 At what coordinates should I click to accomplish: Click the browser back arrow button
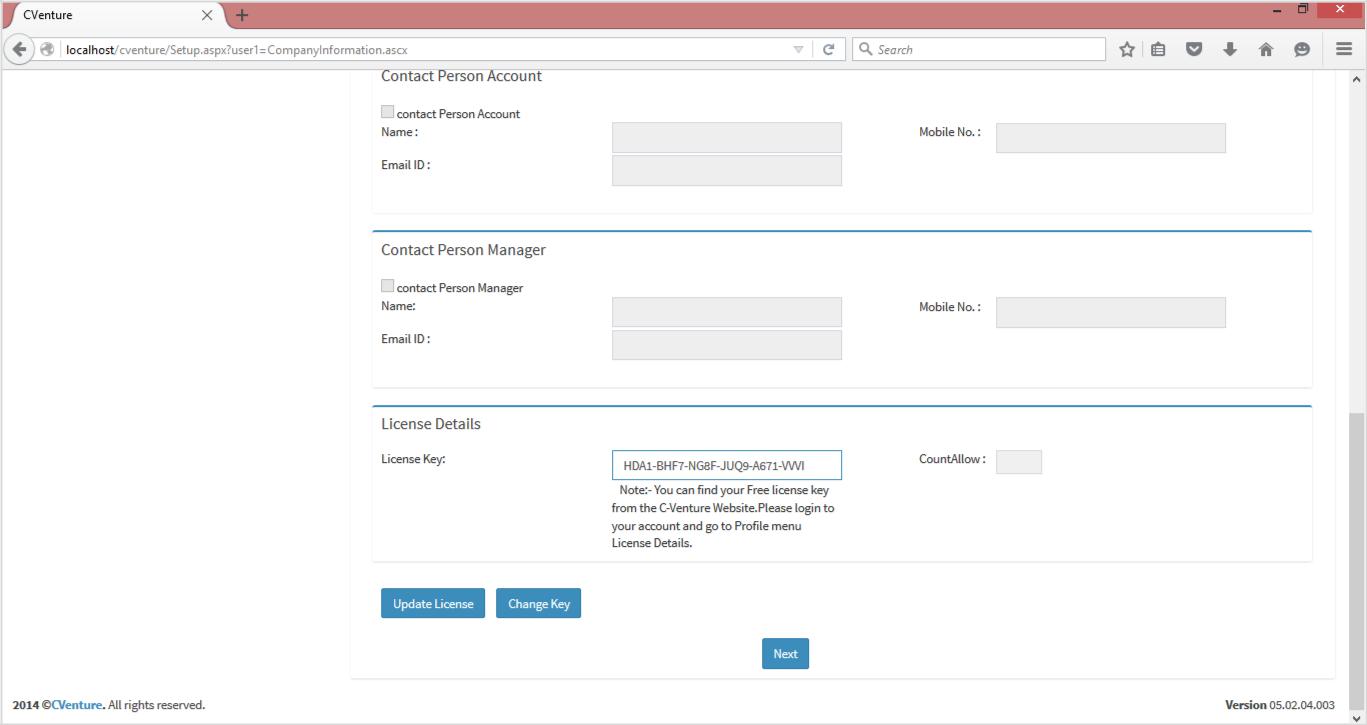tap(20, 50)
